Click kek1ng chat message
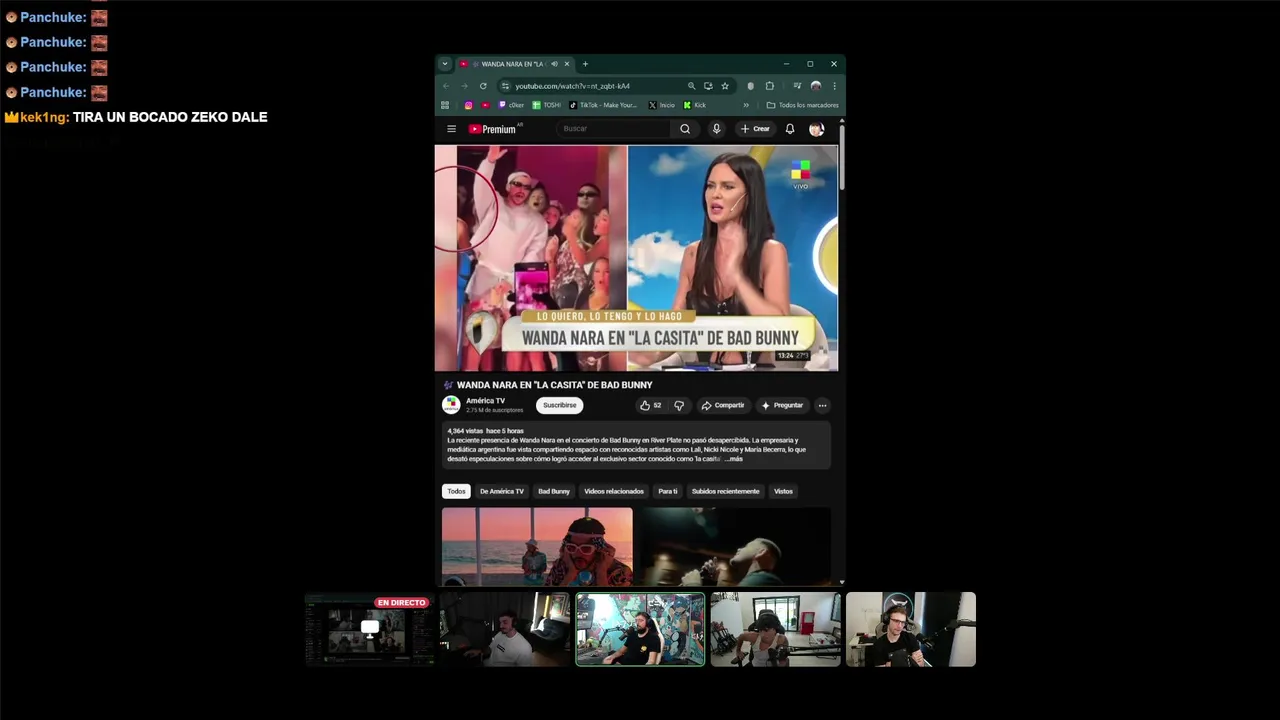This screenshot has width=1280, height=720. pyautogui.click(x=136, y=117)
